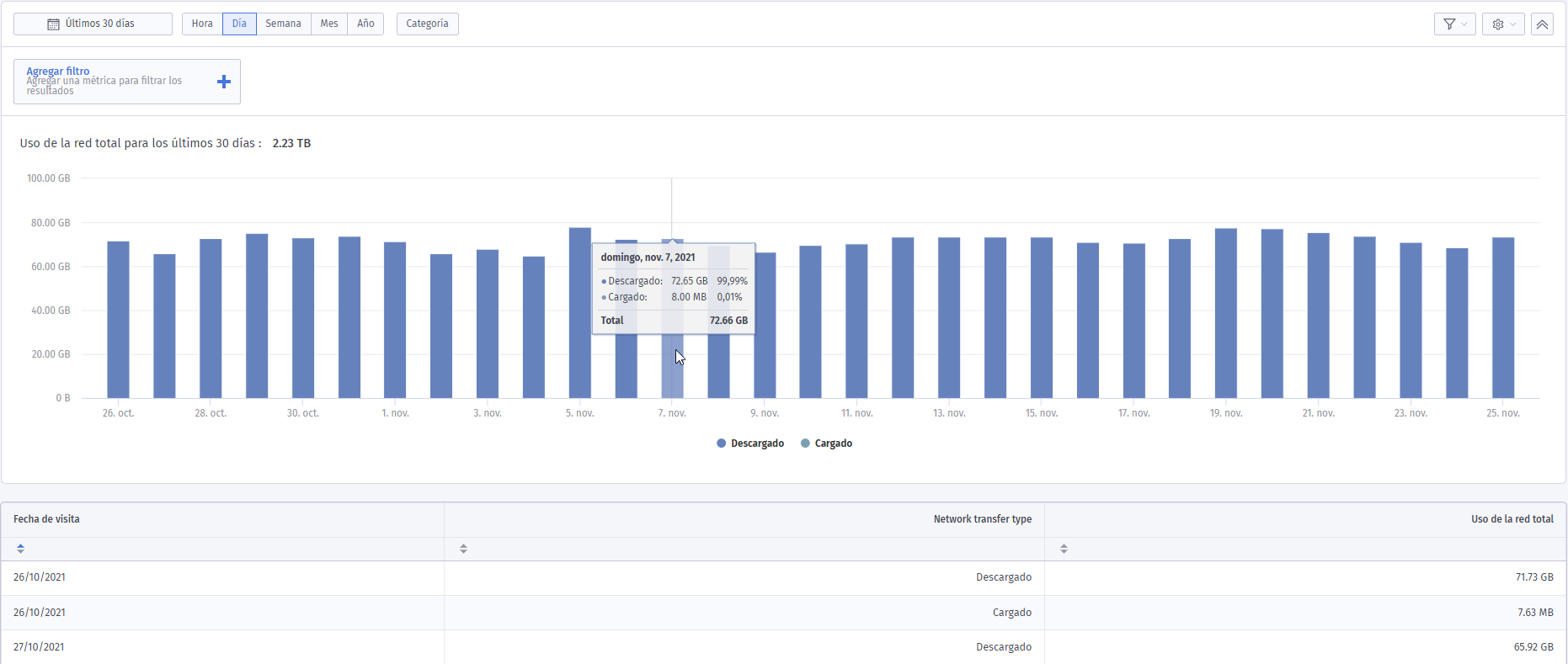The height and width of the screenshot is (664, 1568).
Task: Click the Categoría button
Action: coord(427,24)
